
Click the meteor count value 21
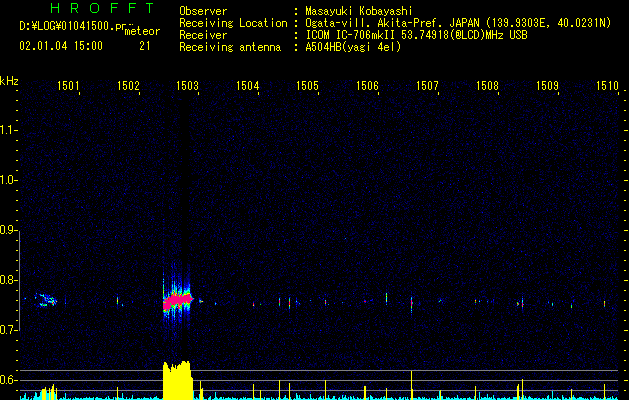(x=145, y=46)
